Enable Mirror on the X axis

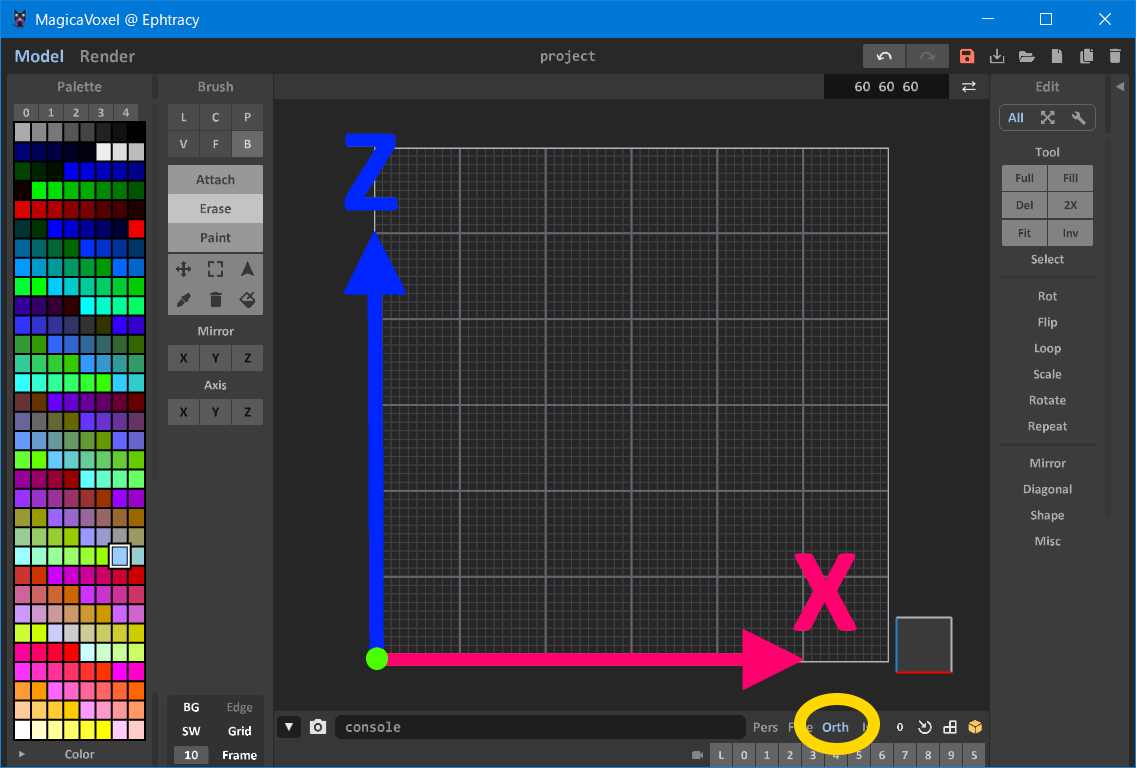(183, 358)
